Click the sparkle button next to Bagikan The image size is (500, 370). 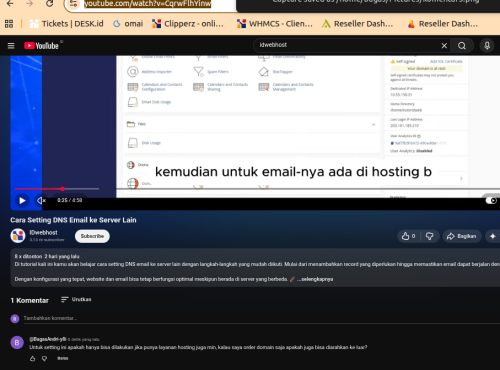(x=493, y=236)
